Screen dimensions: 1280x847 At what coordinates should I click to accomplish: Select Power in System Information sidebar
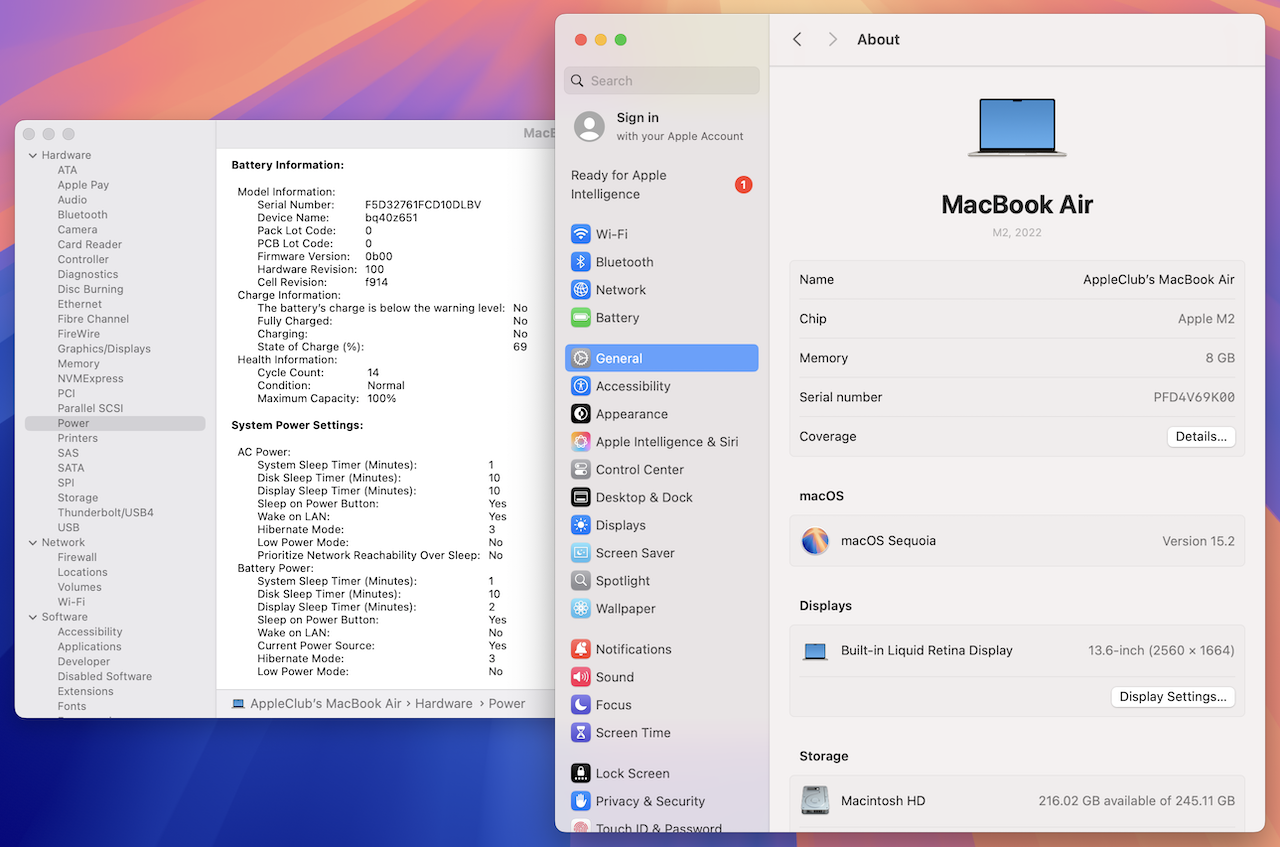pos(115,424)
